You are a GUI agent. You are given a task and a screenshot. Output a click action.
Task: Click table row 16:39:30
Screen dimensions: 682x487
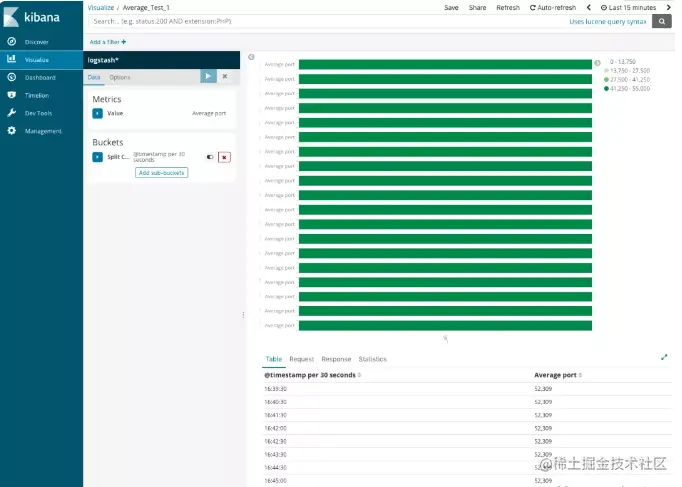tap(468, 389)
